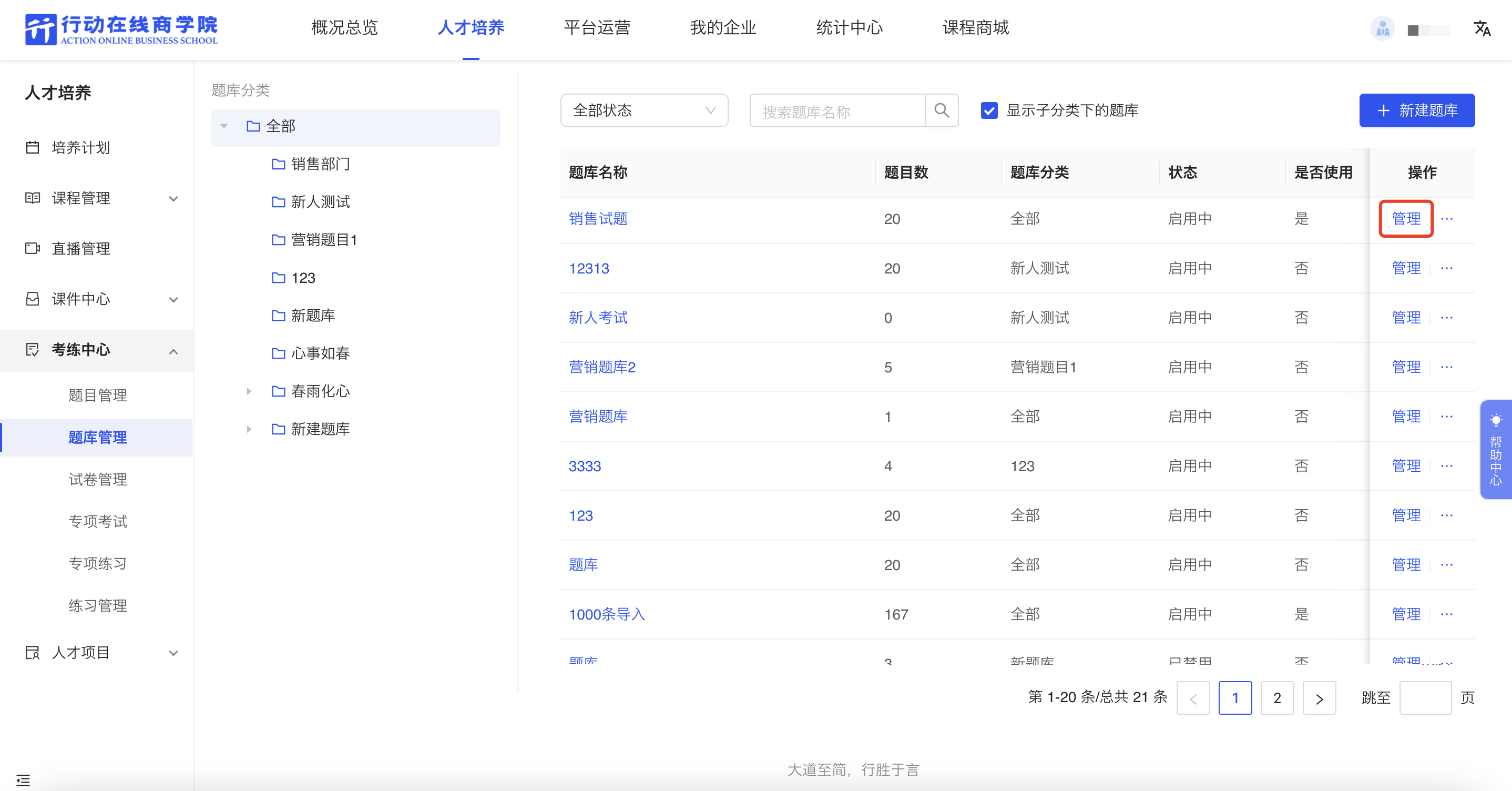Open 练习管理 in sidebar
This screenshot has width=1512, height=791.
(x=97, y=605)
